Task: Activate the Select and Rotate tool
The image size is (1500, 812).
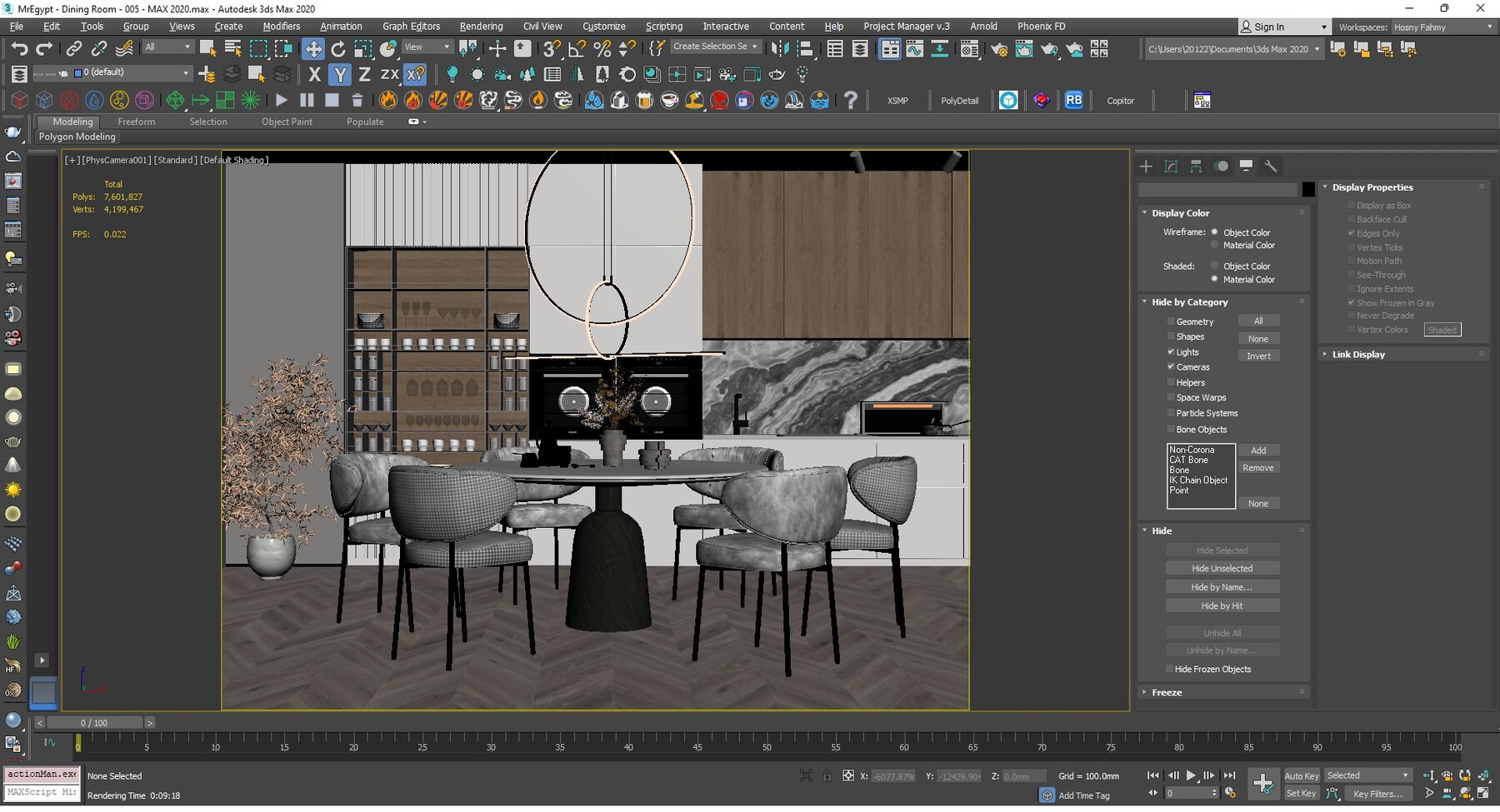Action: (338, 48)
